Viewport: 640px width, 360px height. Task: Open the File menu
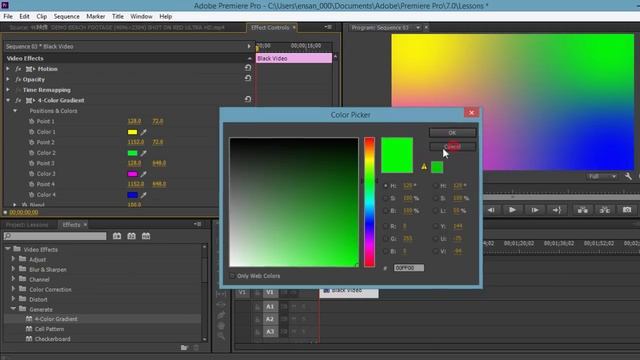(x=8, y=16)
